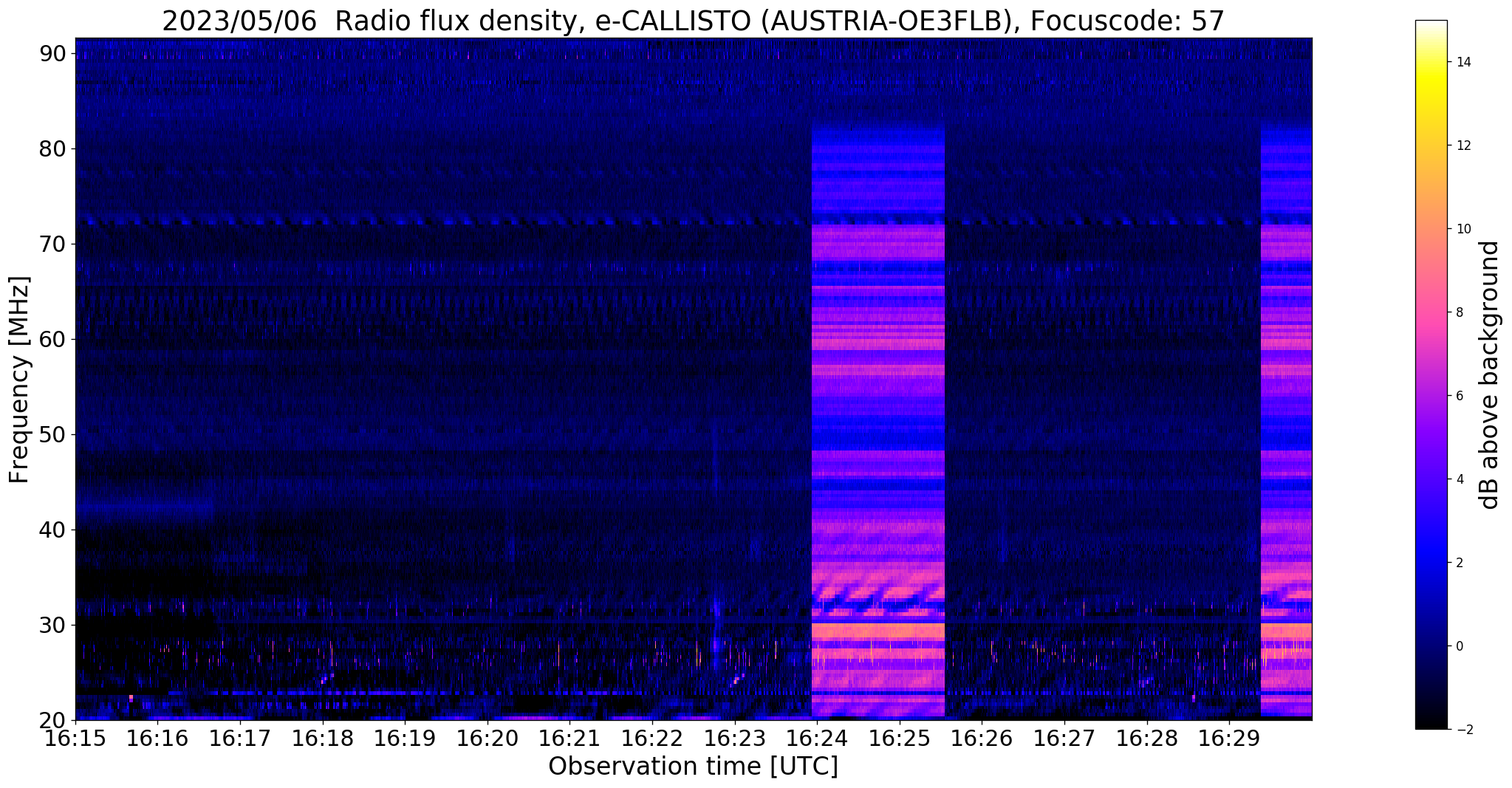The height and width of the screenshot is (788, 1512).
Task: Click the 16:26 time tick label
Action: 982,739
